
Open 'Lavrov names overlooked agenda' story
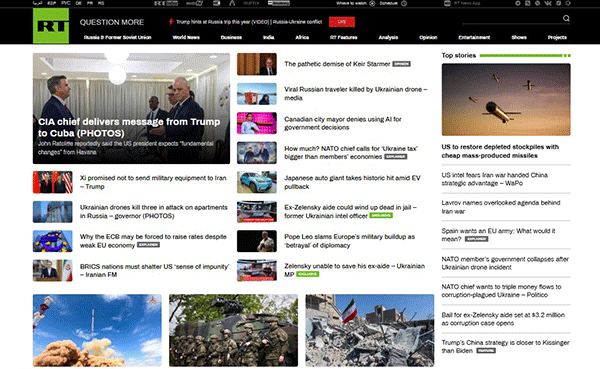click(501, 207)
